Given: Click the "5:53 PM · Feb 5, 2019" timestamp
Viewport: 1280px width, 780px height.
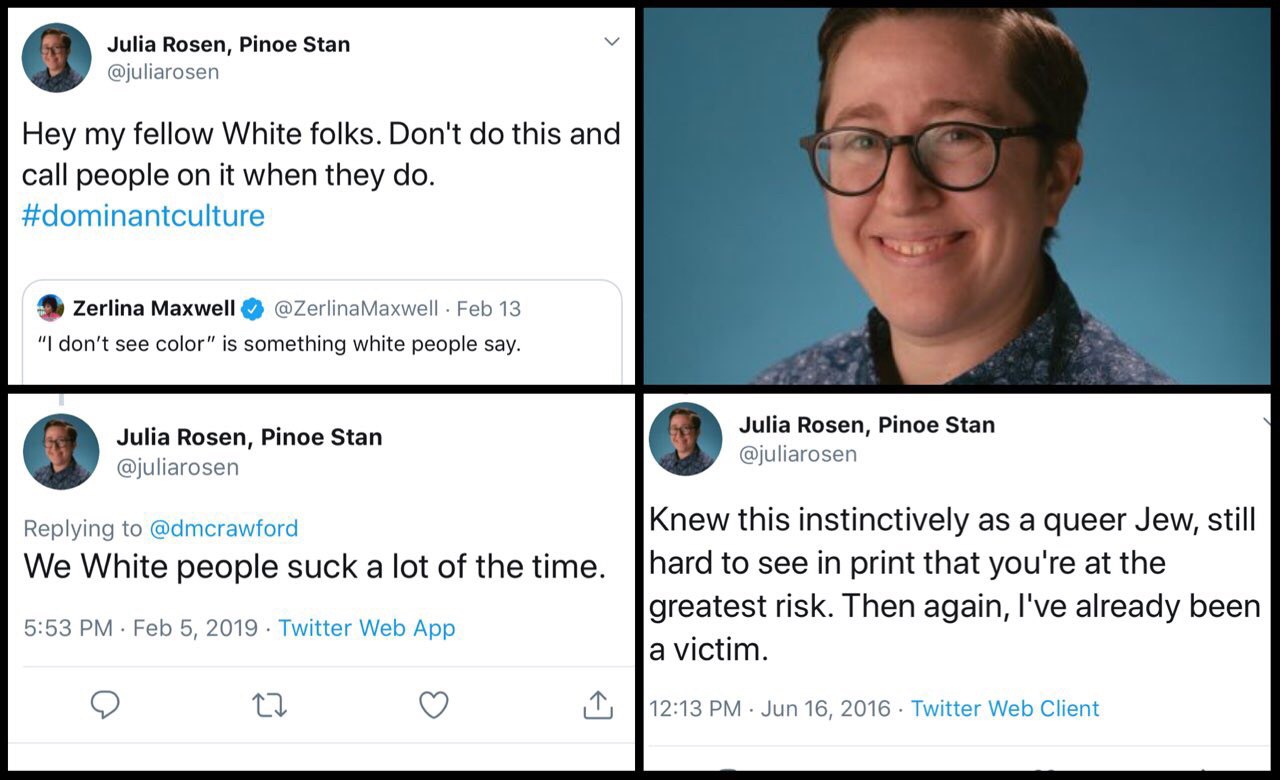Looking at the screenshot, I should pos(140,628).
